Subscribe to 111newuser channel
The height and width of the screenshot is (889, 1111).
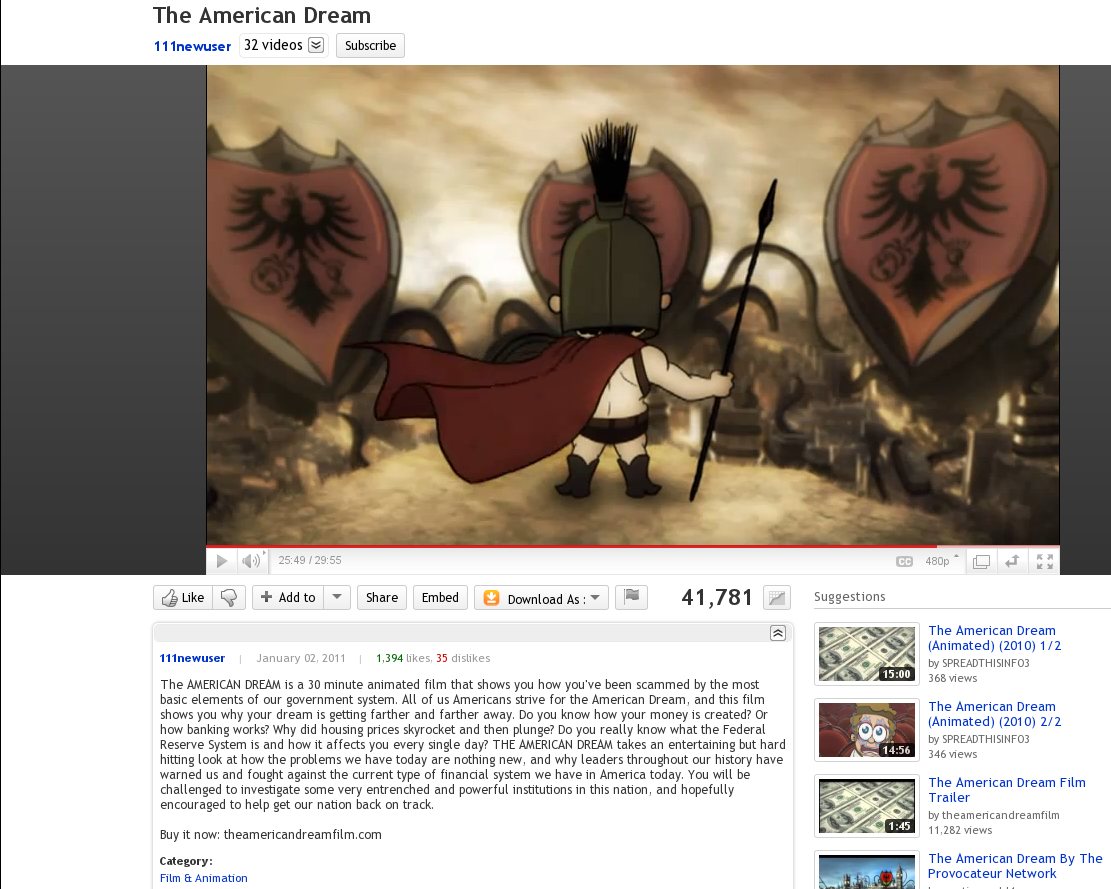[x=370, y=46]
